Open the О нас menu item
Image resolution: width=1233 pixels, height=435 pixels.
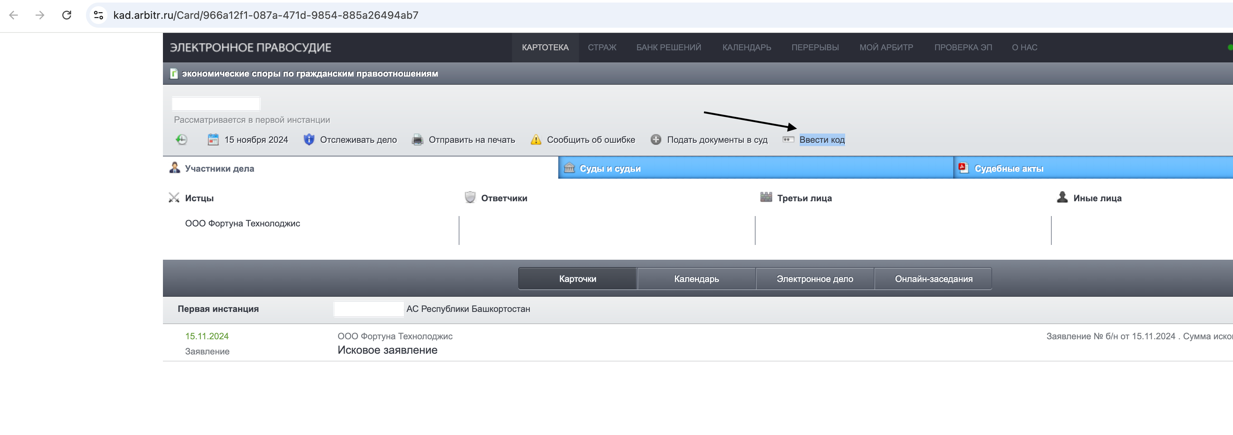(x=1024, y=47)
